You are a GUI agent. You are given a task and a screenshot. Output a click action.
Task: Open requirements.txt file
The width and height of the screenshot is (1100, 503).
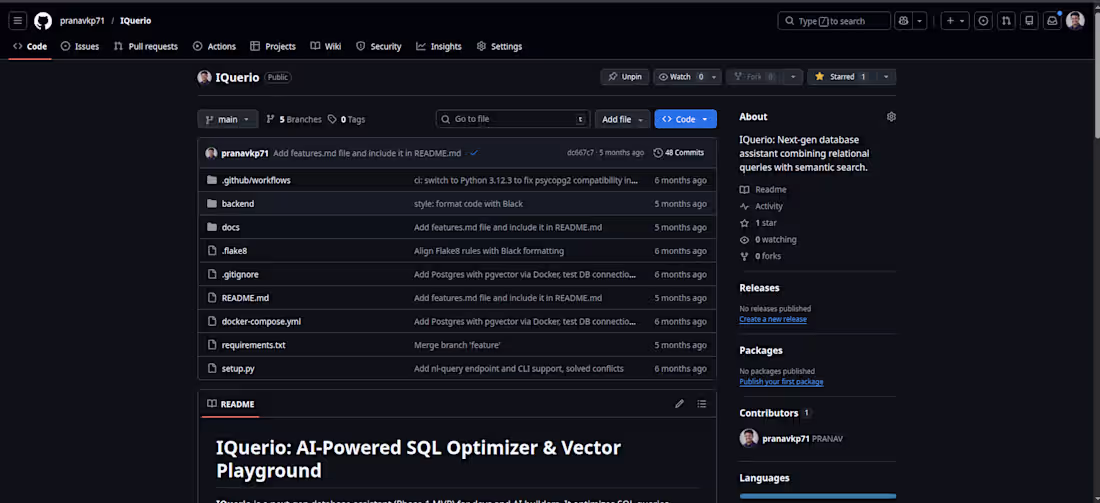pyautogui.click(x=253, y=345)
